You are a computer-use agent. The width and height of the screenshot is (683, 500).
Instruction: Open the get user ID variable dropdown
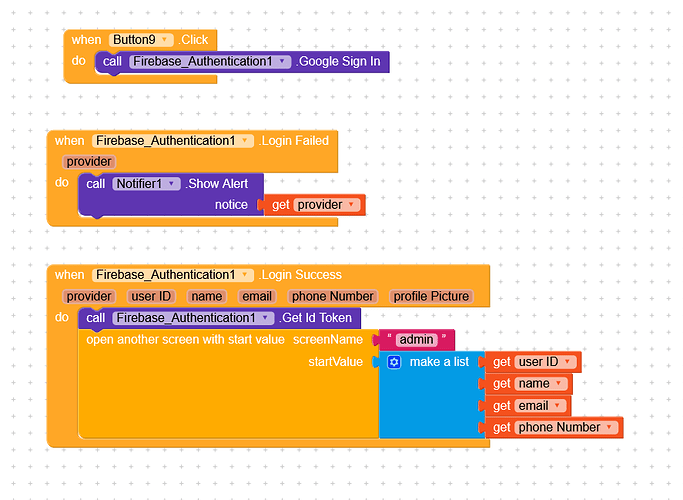tap(567, 362)
